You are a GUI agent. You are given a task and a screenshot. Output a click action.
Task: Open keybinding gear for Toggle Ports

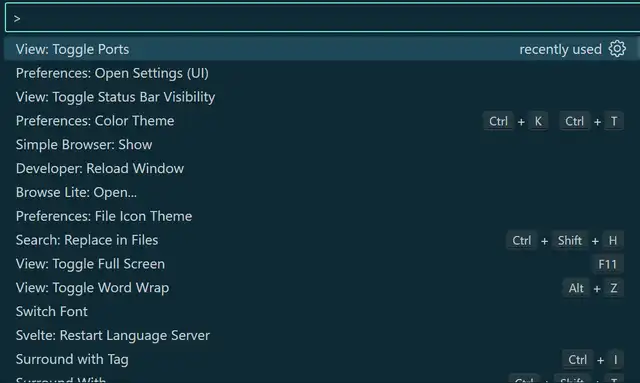click(x=617, y=49)
